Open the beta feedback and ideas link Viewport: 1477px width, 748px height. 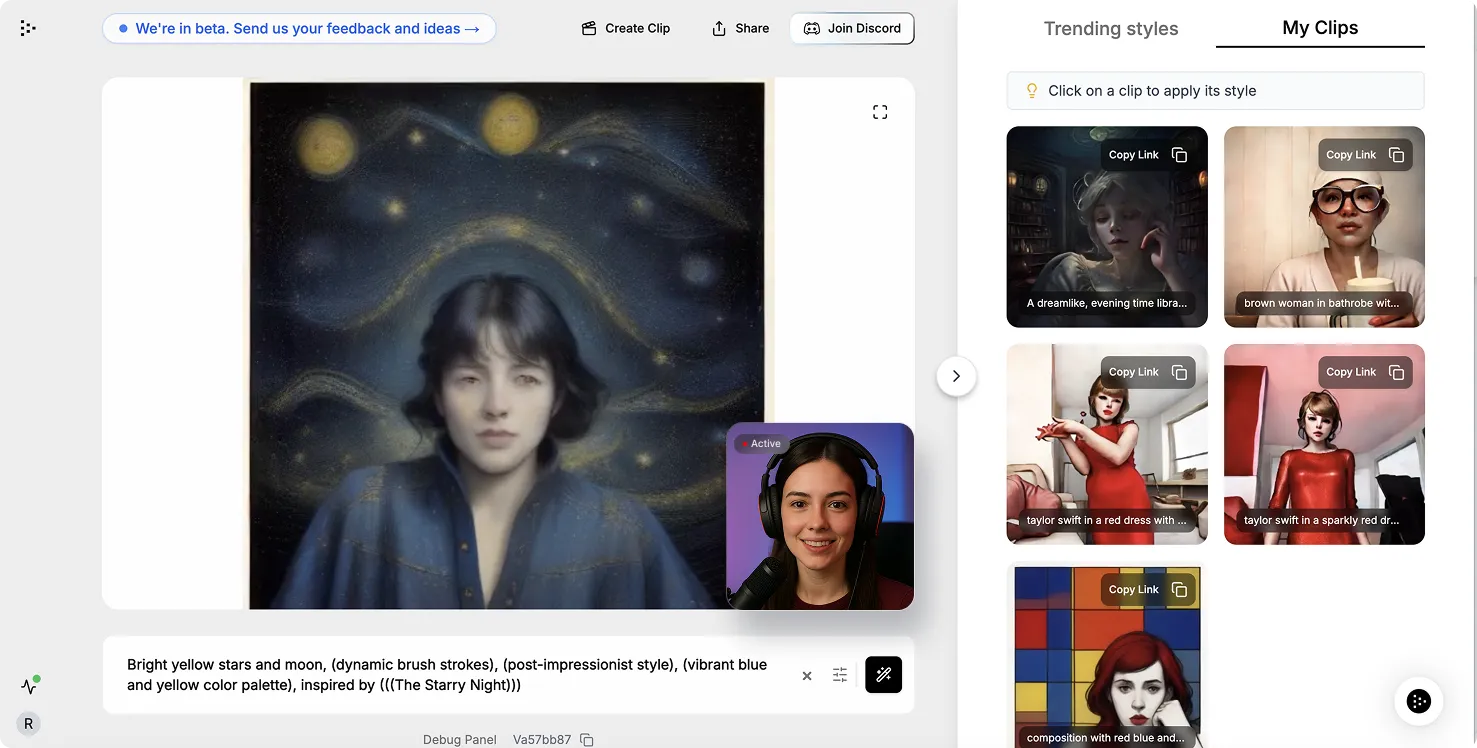click(299, 28)
